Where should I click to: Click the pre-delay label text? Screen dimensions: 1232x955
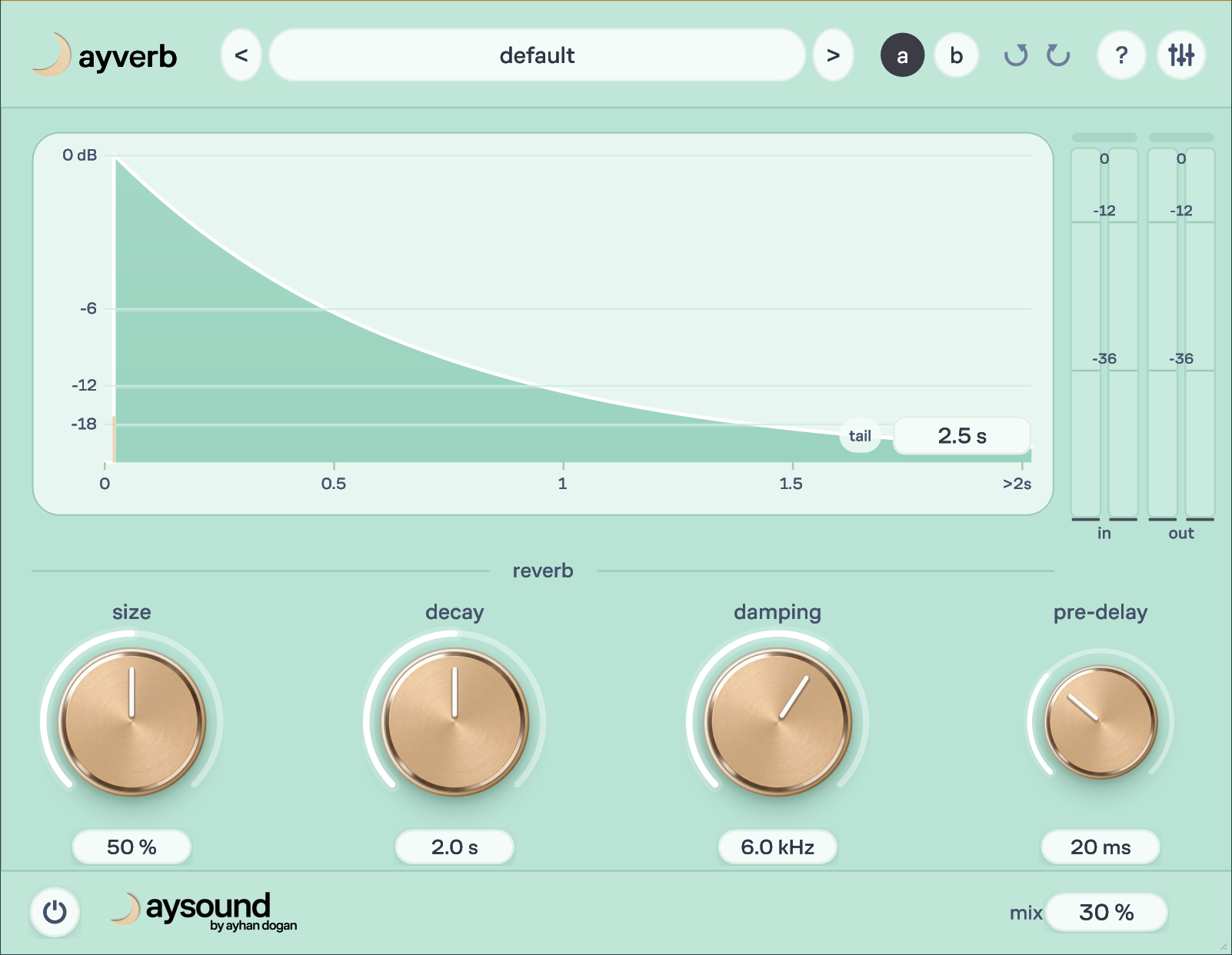point(1100,613)
